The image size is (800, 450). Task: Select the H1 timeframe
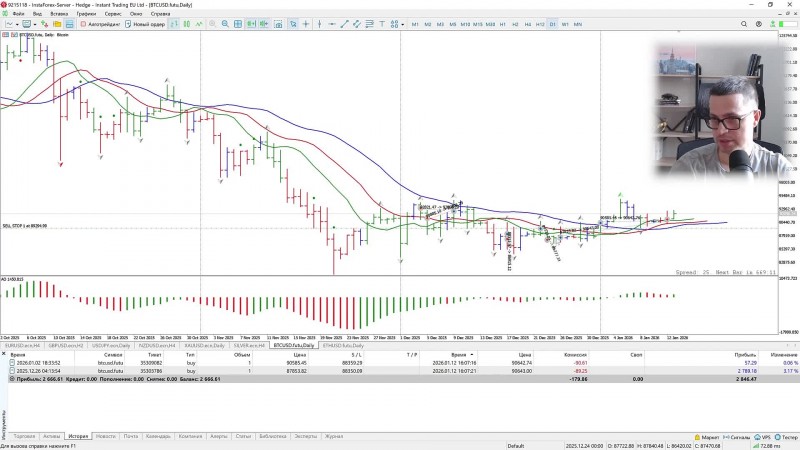point(503,24)
